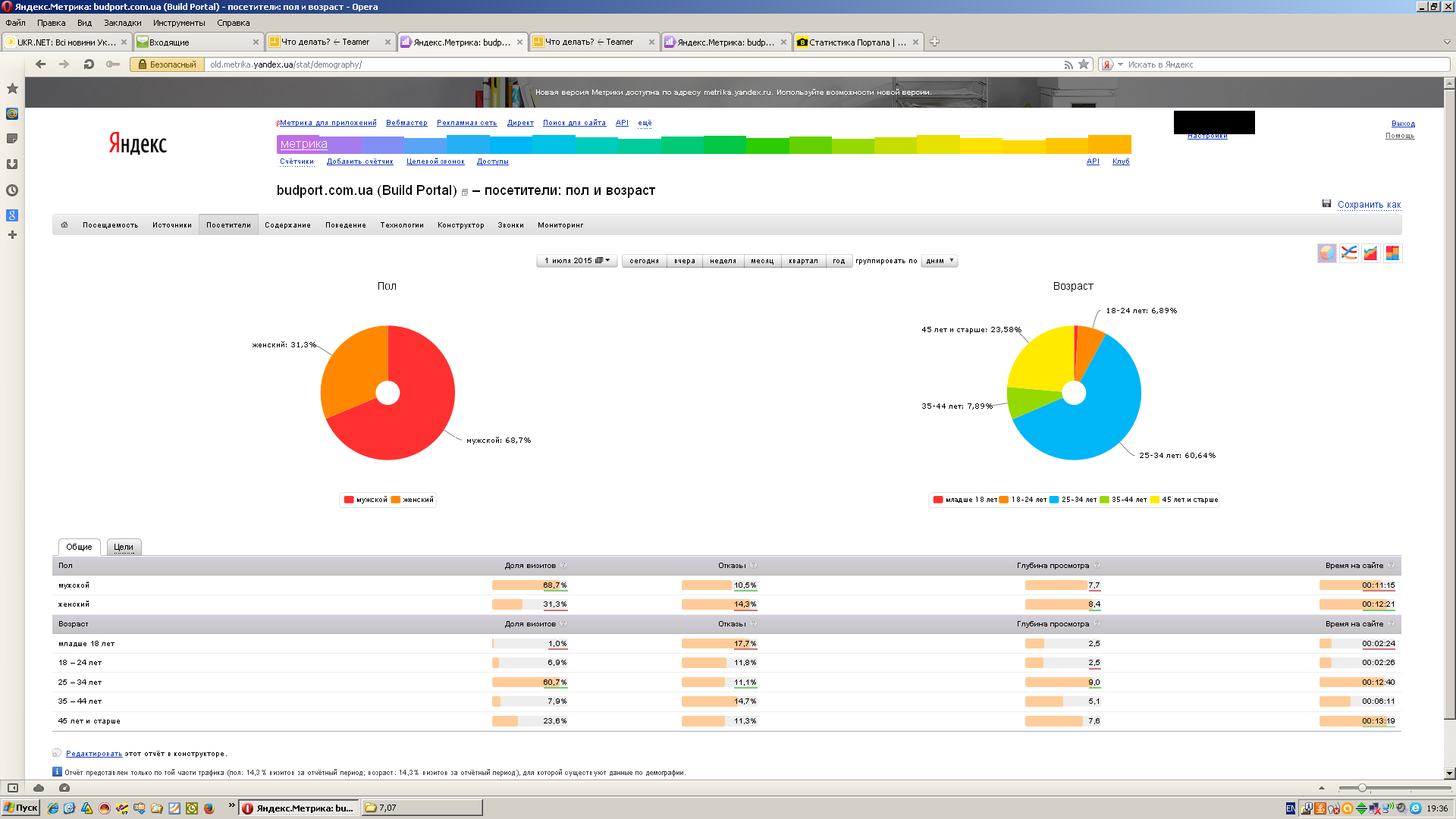Open downloads panel in Opera sidebar
The width and height of the screenshot is (1456, 819).
(12, 165)
